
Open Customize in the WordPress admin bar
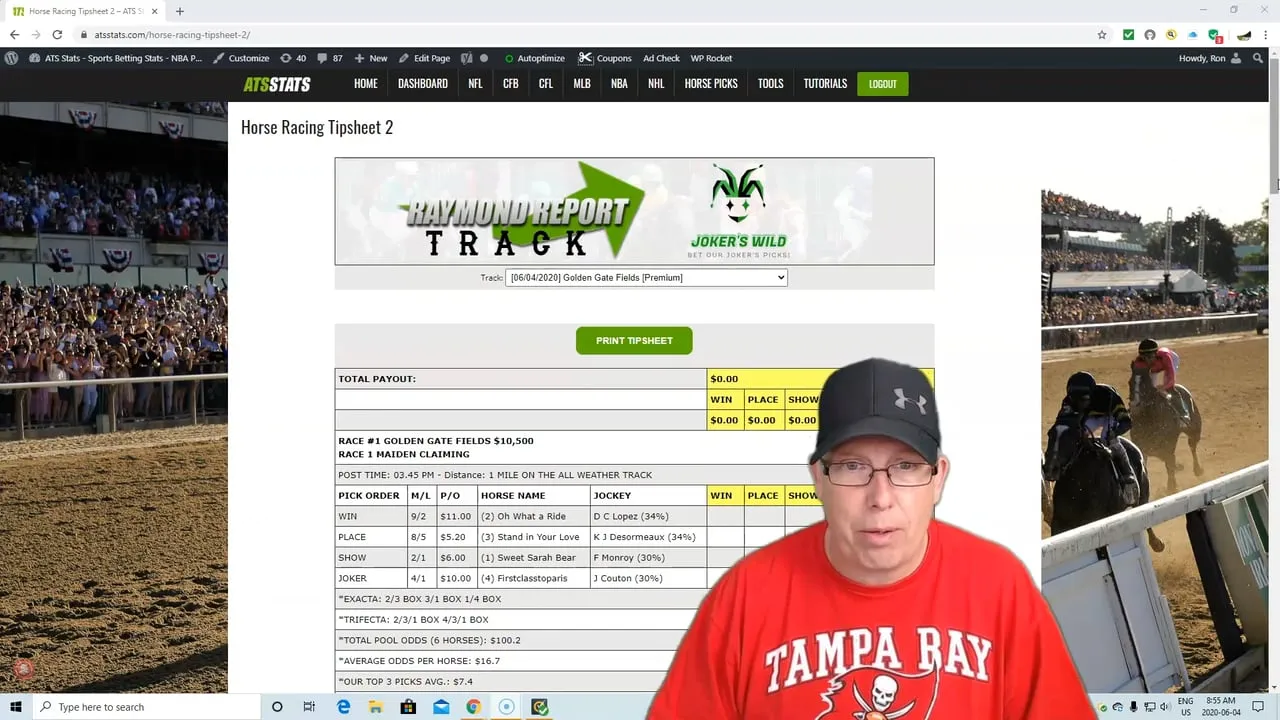pos(241,58)
